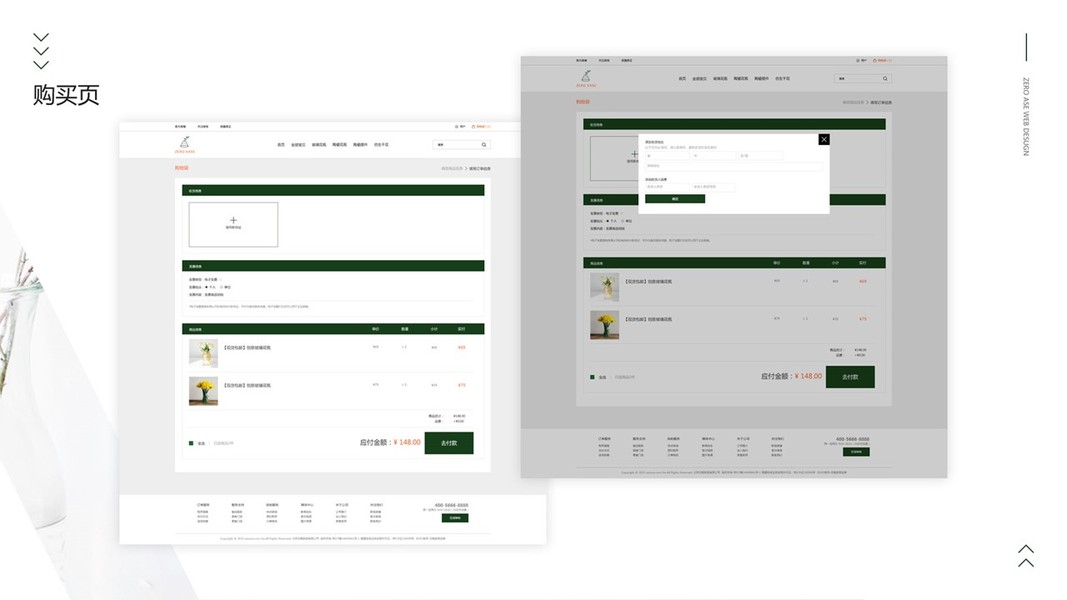Open the yellow flower vase thumbnail on the left page

pyautogui.click(x=203, y=391)
